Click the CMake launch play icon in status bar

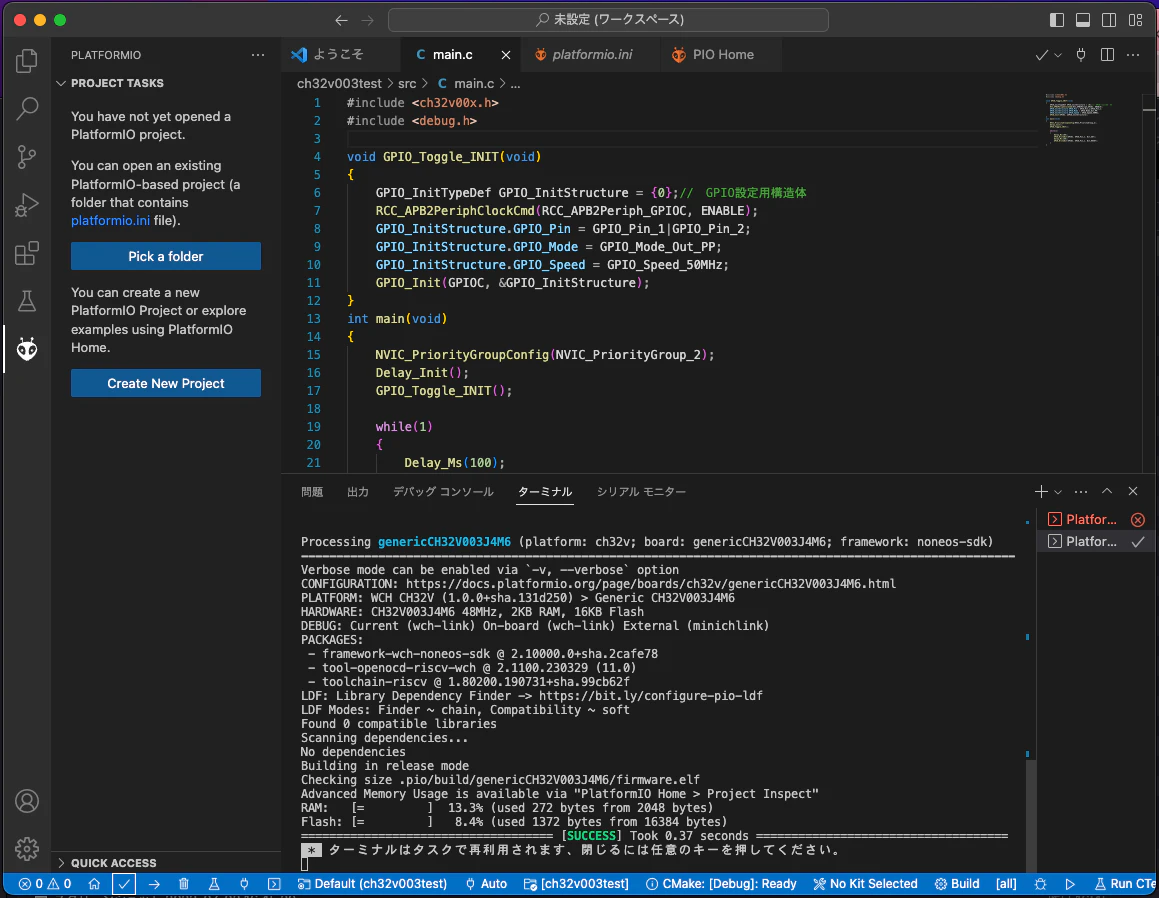pyautogui.click(x=1070, y=884)
